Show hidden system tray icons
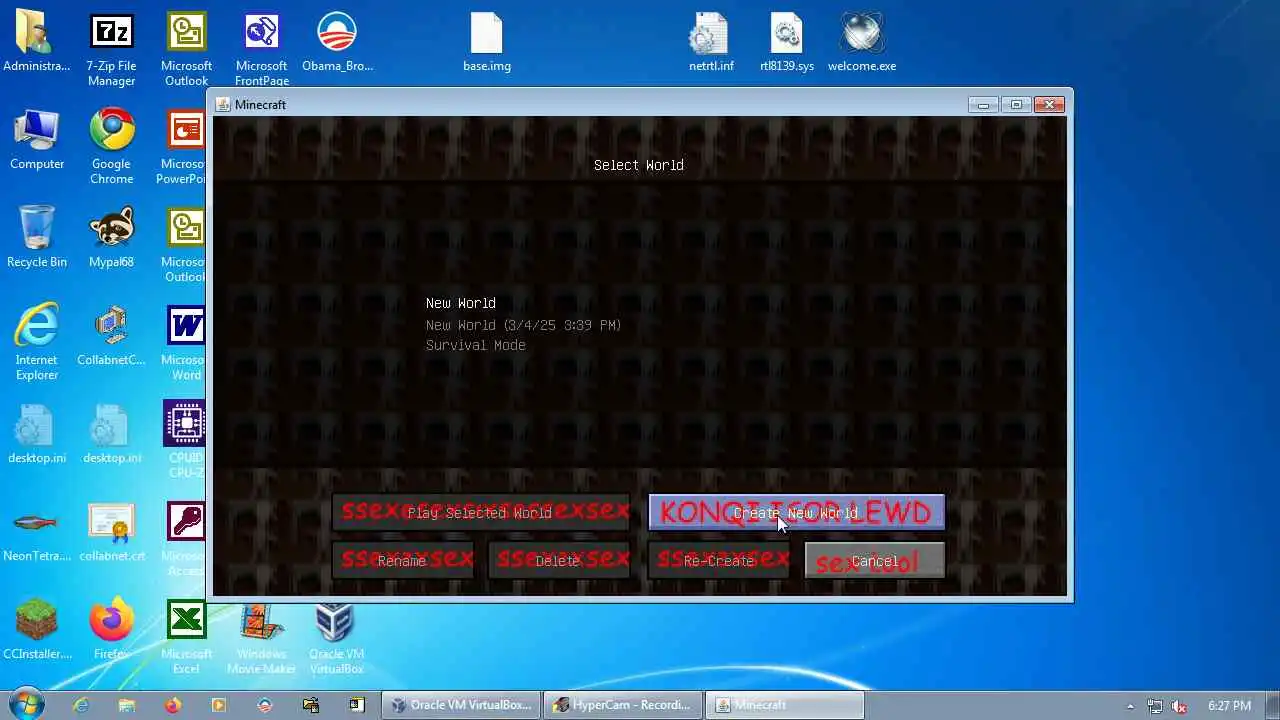1280x720 pixels. click(x=1131, y=705)
